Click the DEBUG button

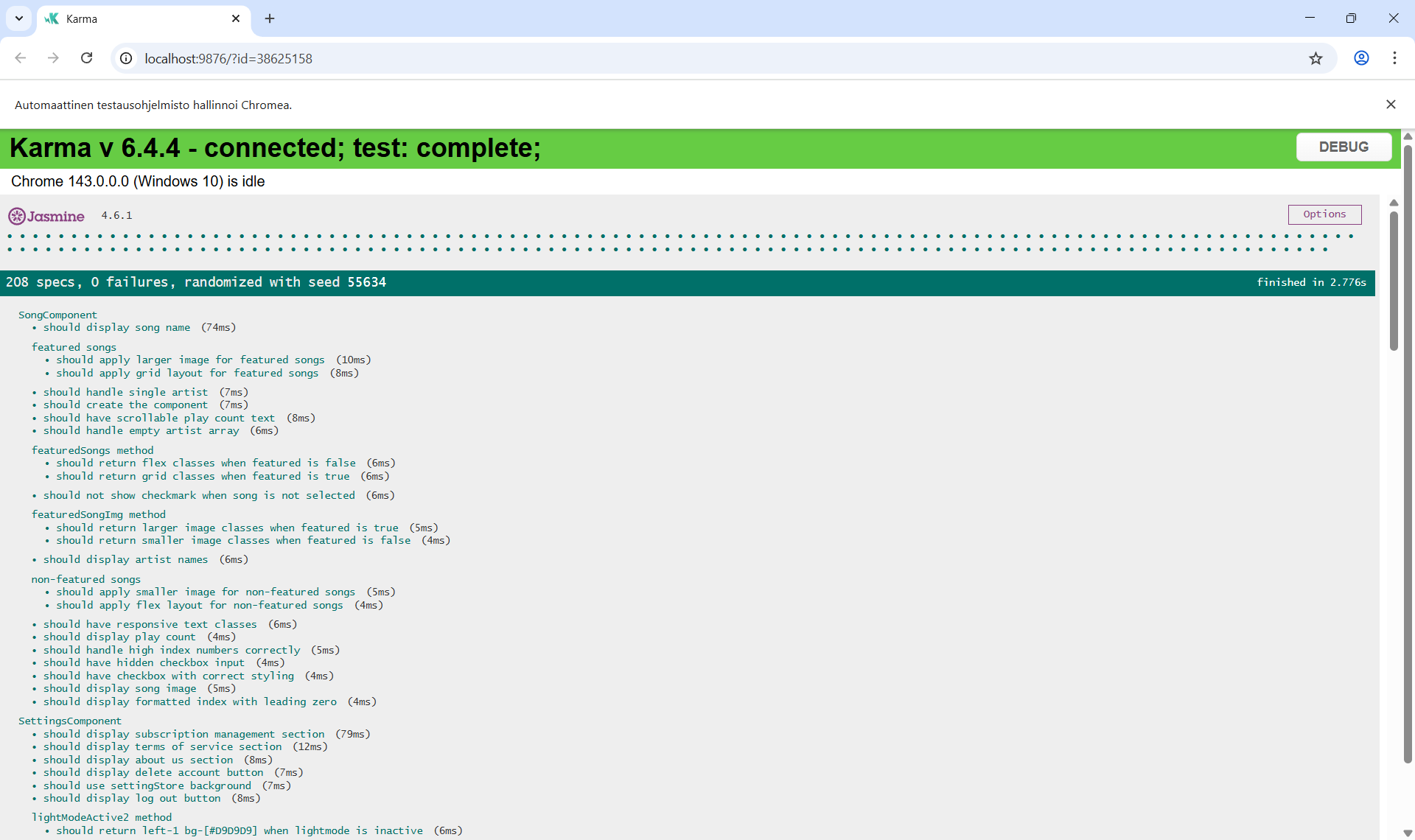(1344, 147)
